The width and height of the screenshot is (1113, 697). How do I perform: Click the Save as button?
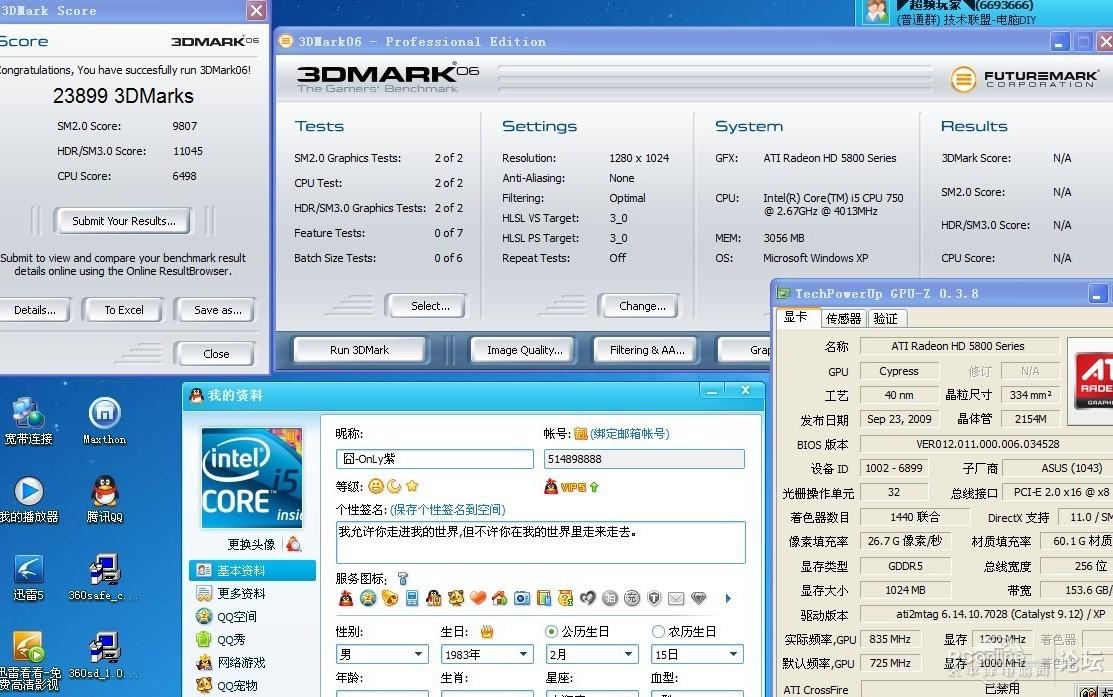(216, 310)
